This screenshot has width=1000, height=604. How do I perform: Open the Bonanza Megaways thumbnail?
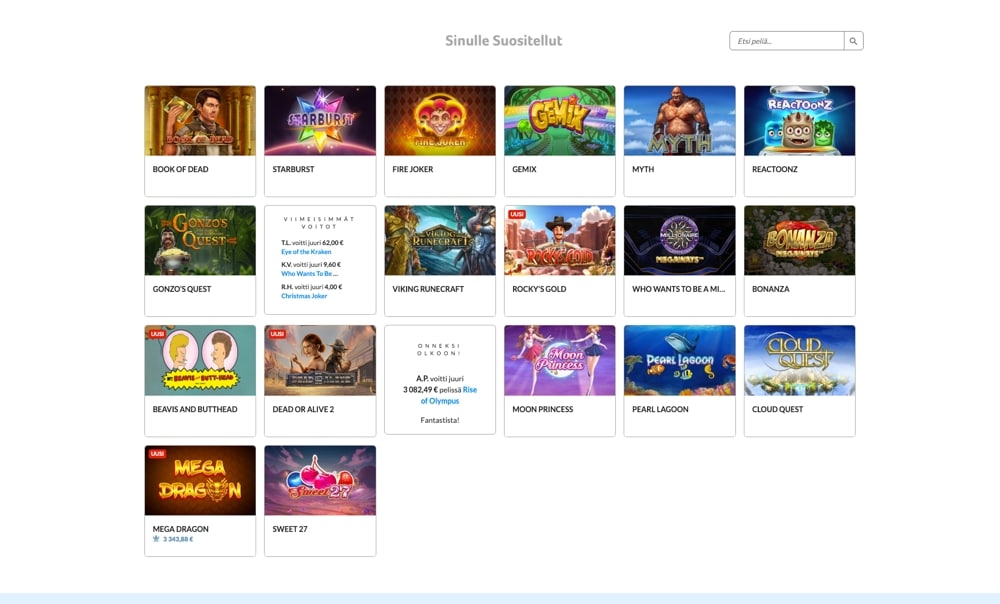click(x=800, y=240)
